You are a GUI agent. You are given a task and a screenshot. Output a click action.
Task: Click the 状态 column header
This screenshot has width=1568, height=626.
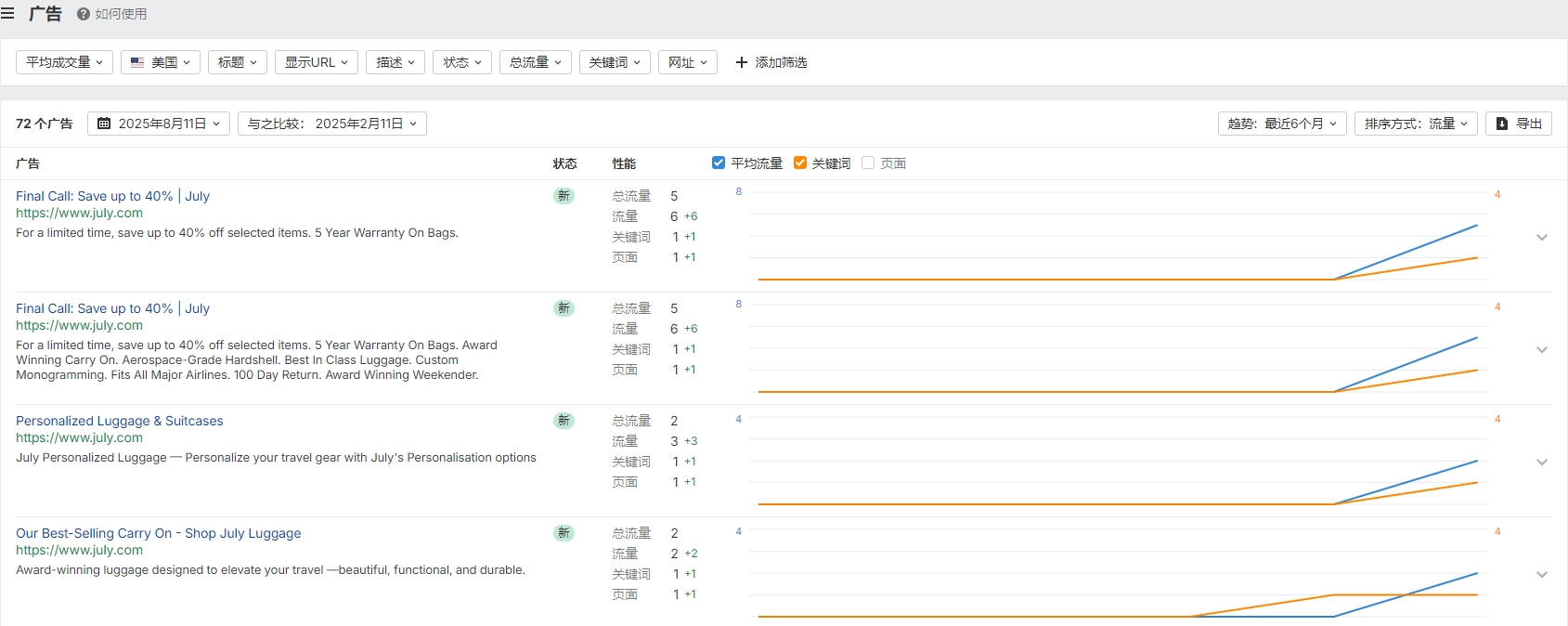(x=564, y=163)
